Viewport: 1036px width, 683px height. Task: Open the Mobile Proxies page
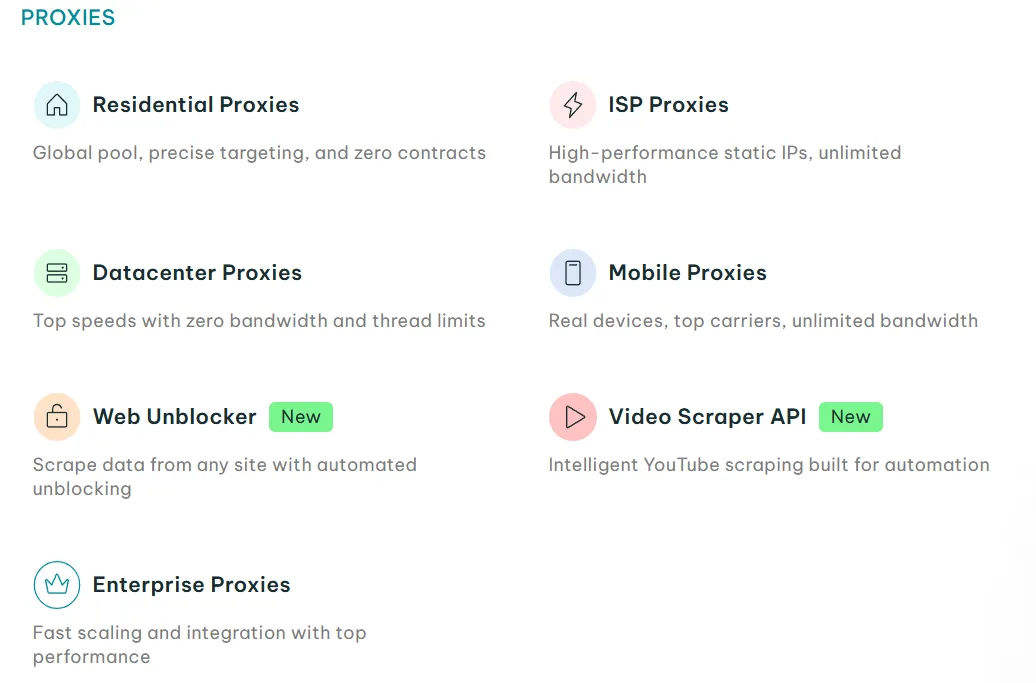(687, 272)
